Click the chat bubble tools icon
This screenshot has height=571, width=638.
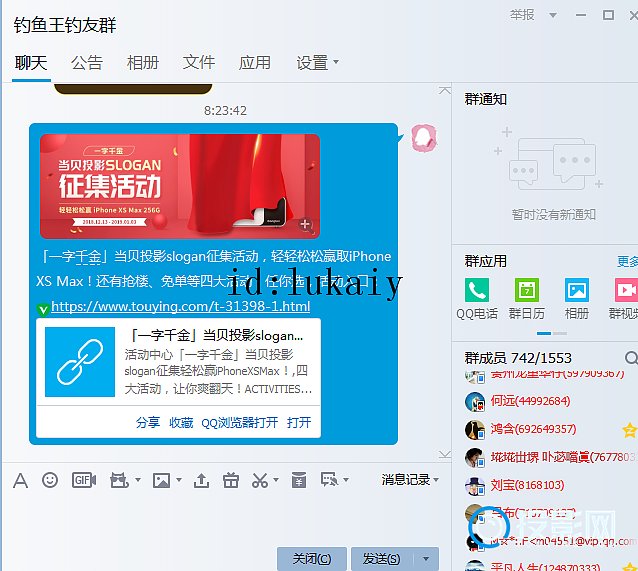point(329,480)
